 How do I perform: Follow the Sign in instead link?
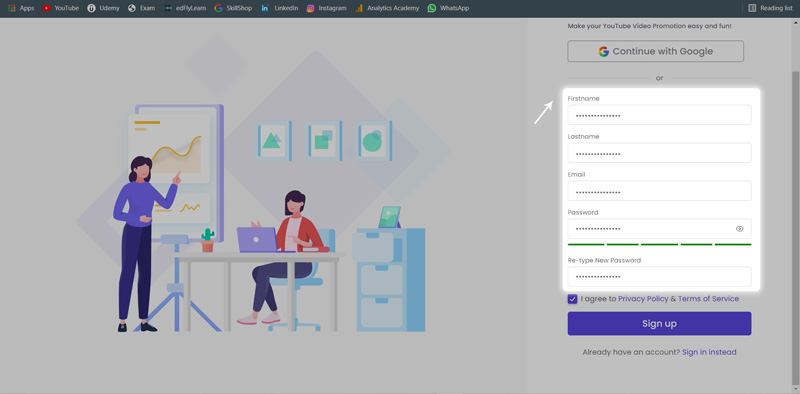[709, 352]
